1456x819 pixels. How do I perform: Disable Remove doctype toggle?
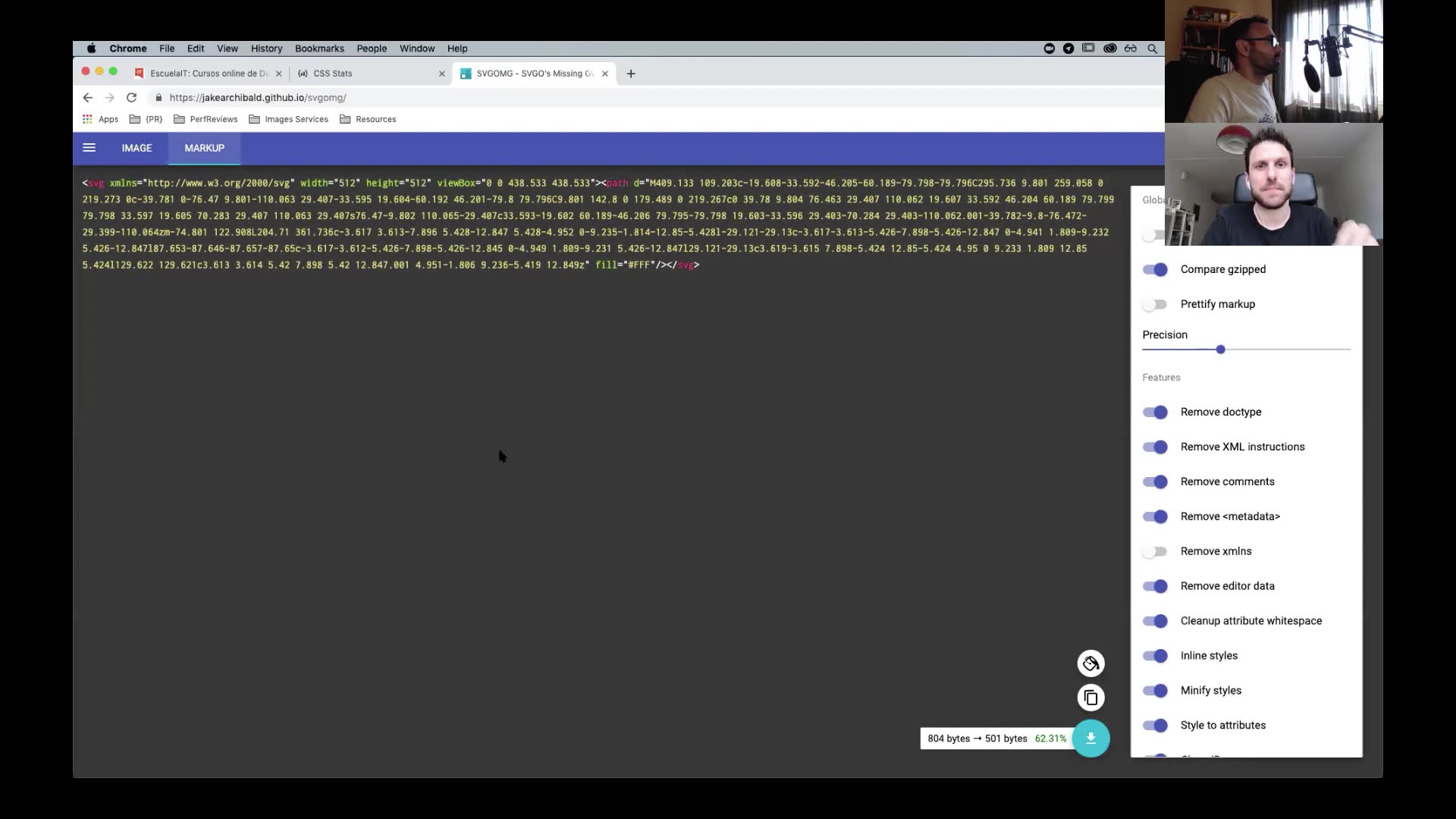coord(1155,412)
